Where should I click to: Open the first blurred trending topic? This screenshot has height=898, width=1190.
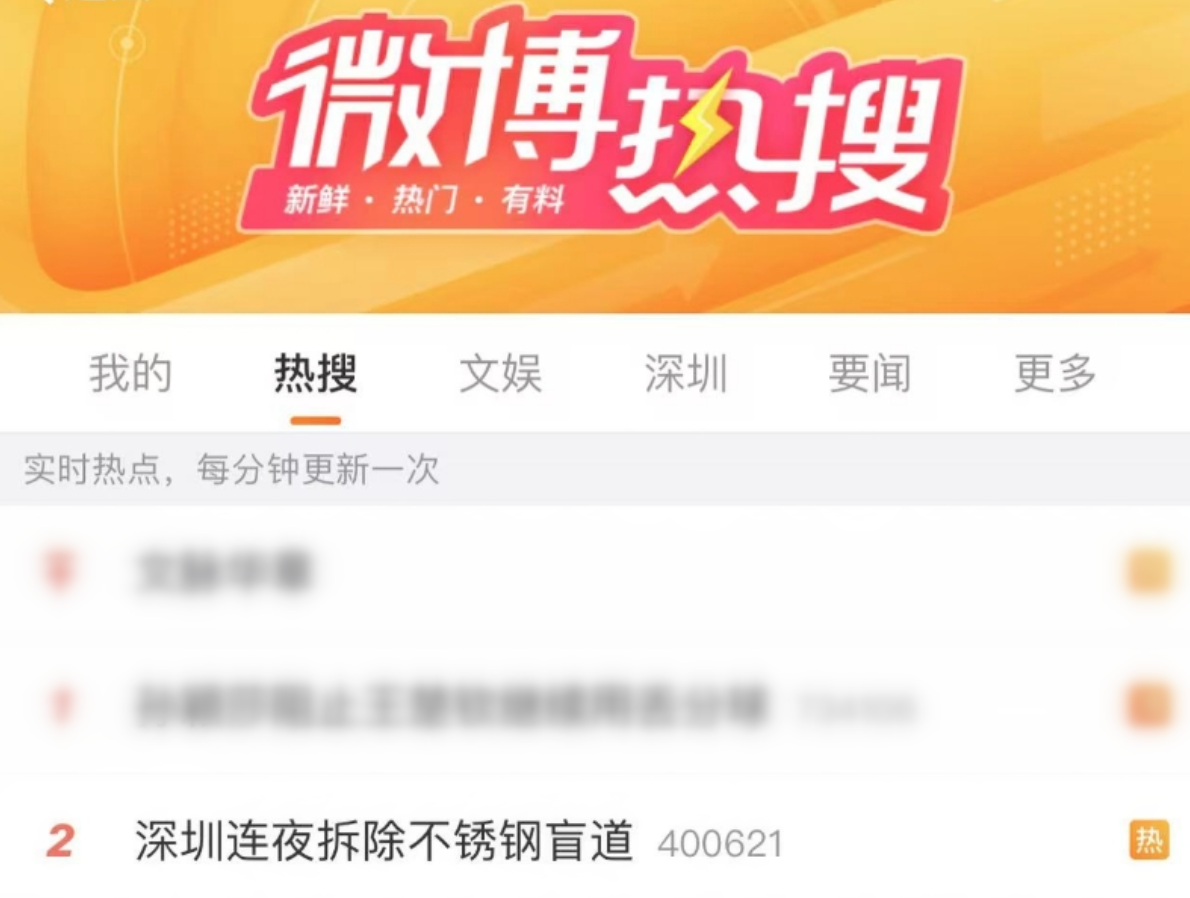pyautogui.click(x=224, y=571)
